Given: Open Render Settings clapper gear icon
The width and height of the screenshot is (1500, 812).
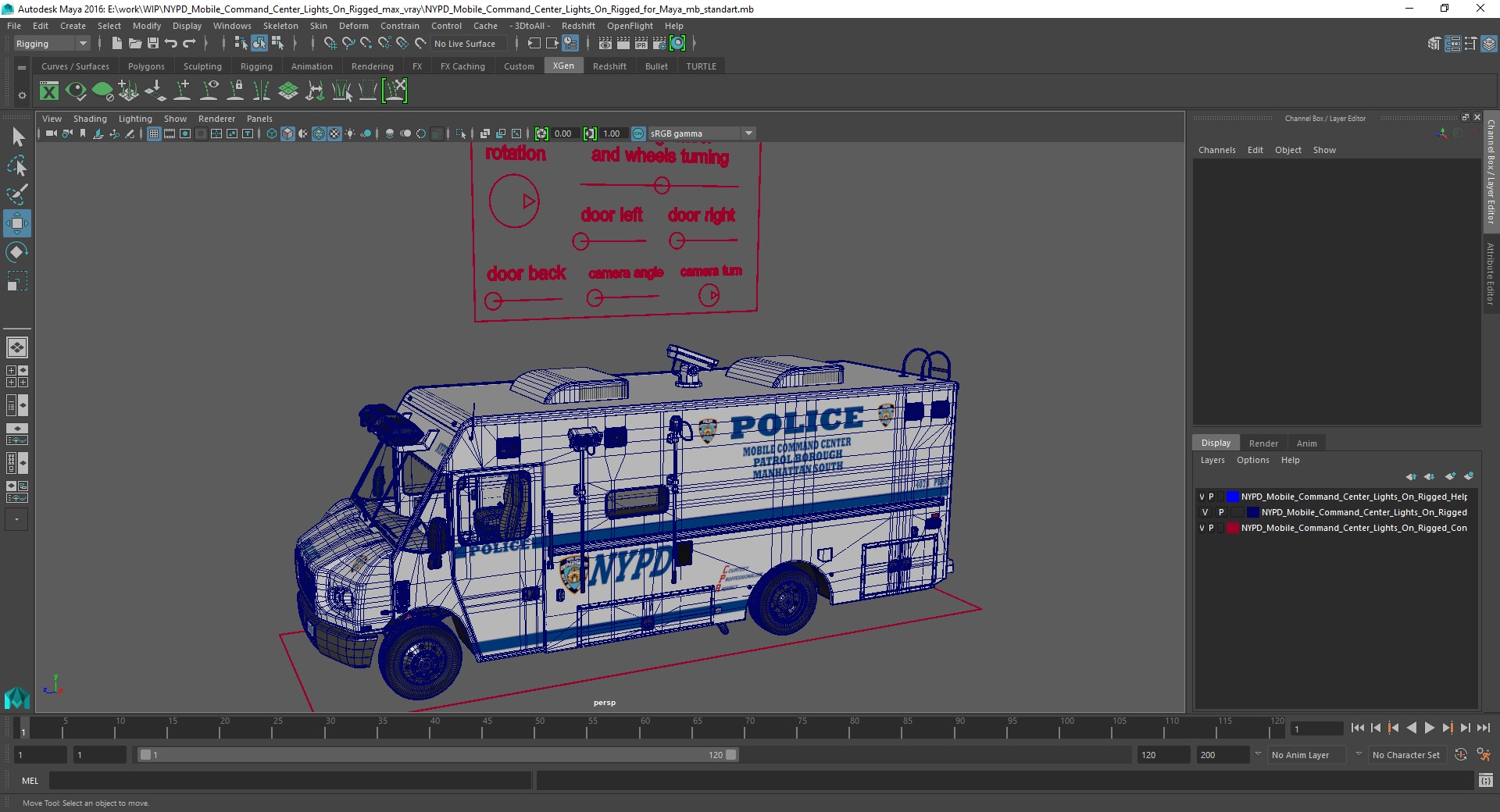Looking at the screenshot, I should point(659,44).
